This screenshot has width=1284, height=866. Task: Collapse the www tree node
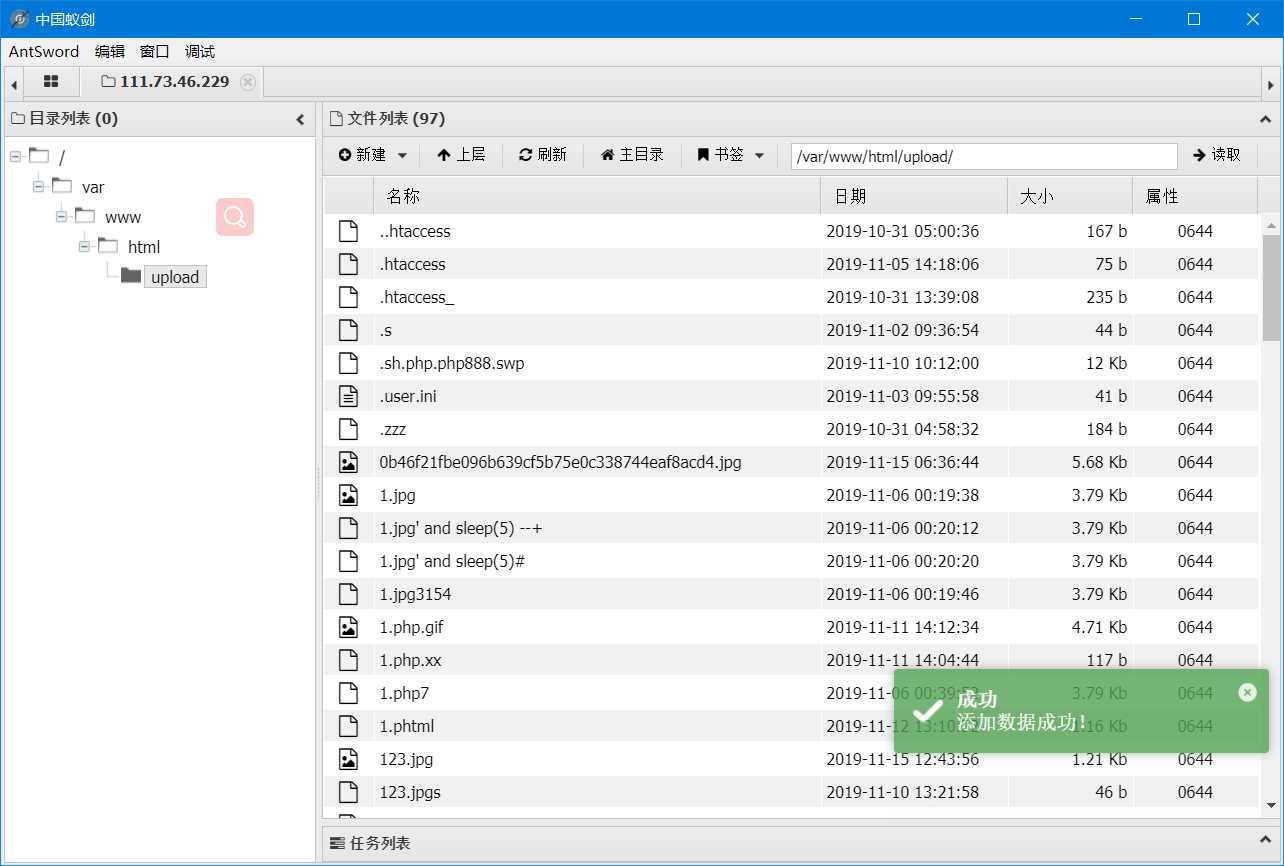[61, 216]
